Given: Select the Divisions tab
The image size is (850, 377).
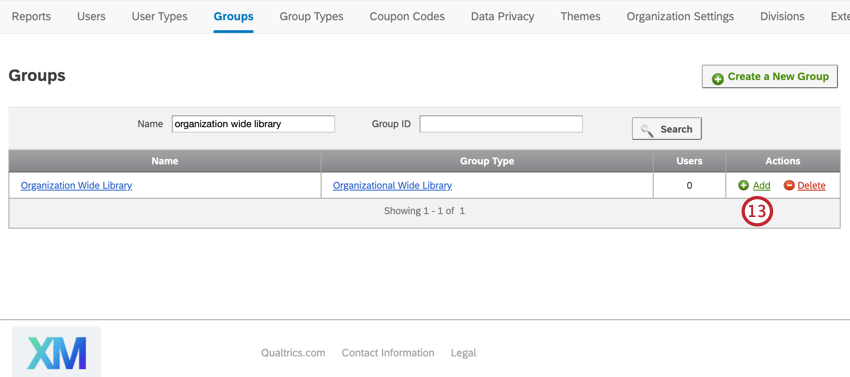Looking at the screenshot, I should [782, 16].
